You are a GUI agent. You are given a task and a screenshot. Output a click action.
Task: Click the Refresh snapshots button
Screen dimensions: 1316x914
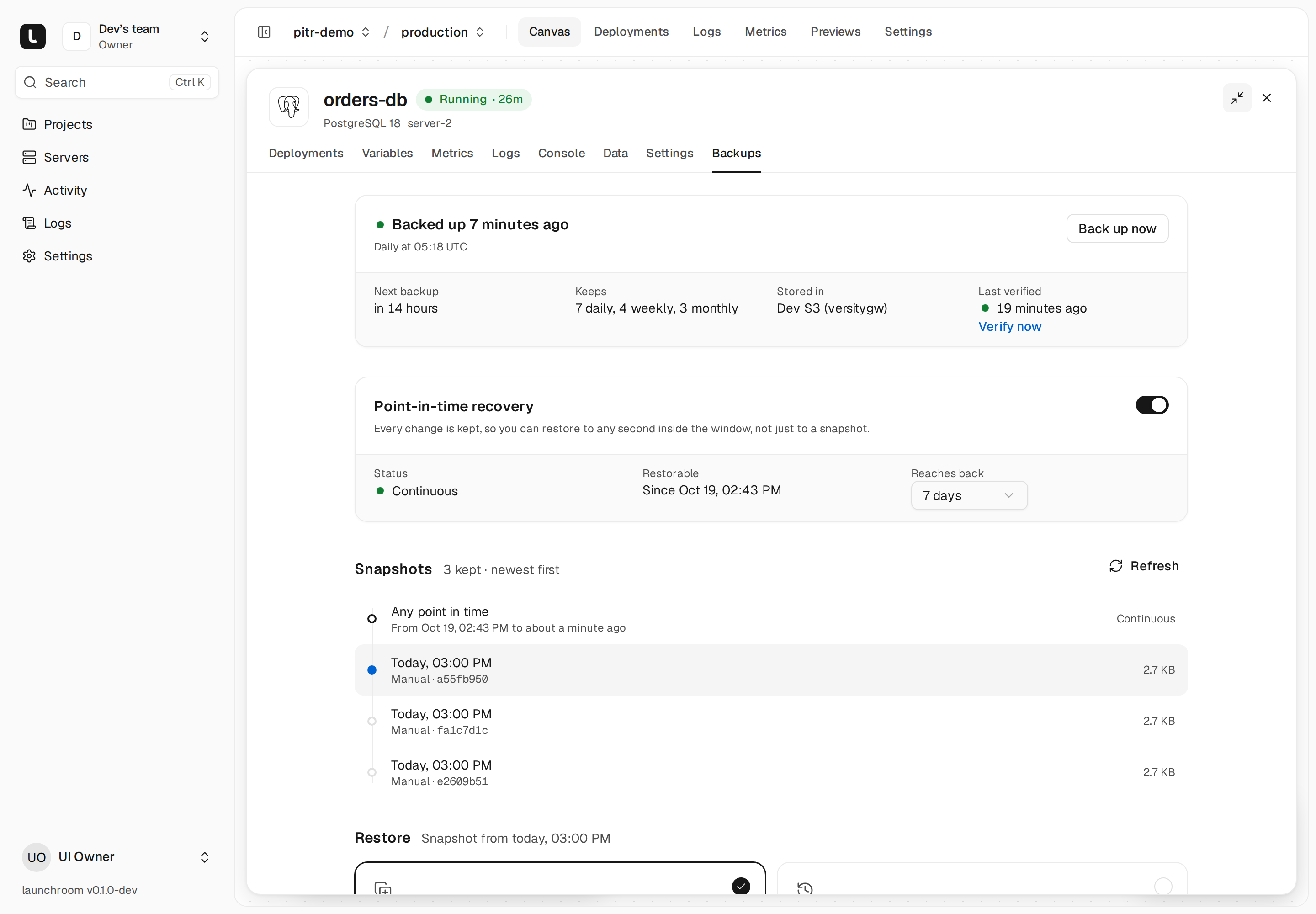coord(1144,566)
